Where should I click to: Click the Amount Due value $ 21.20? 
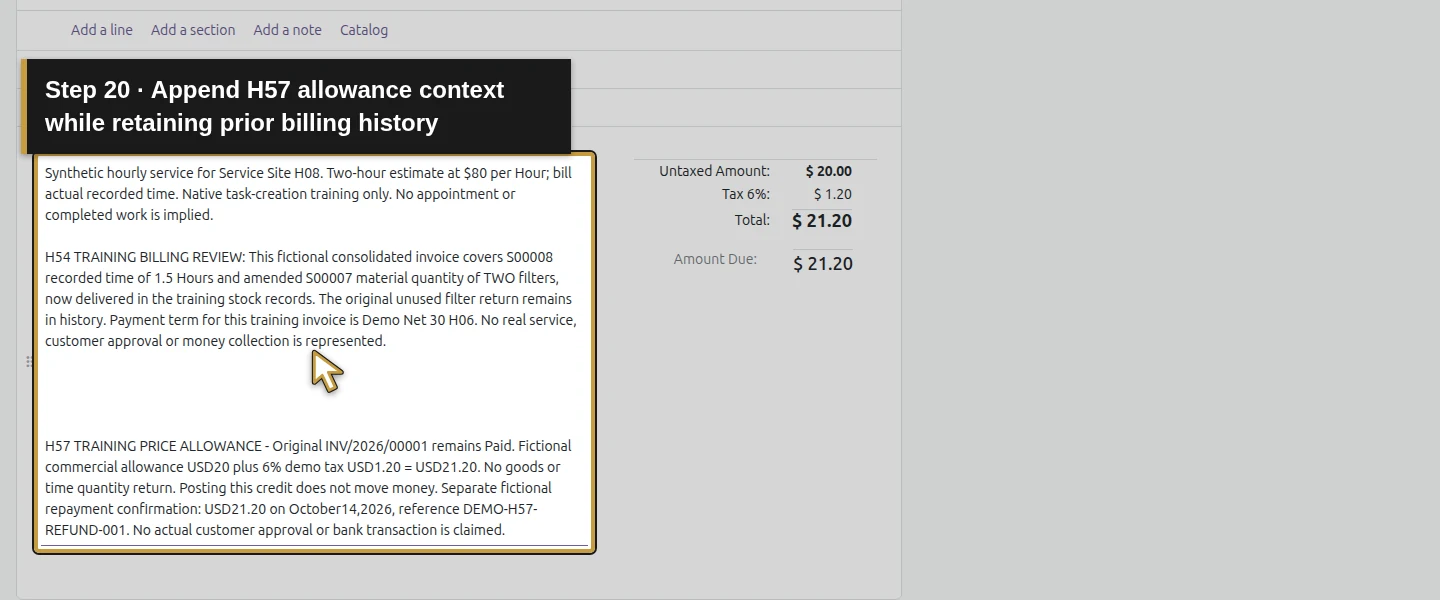pos(823,264)
